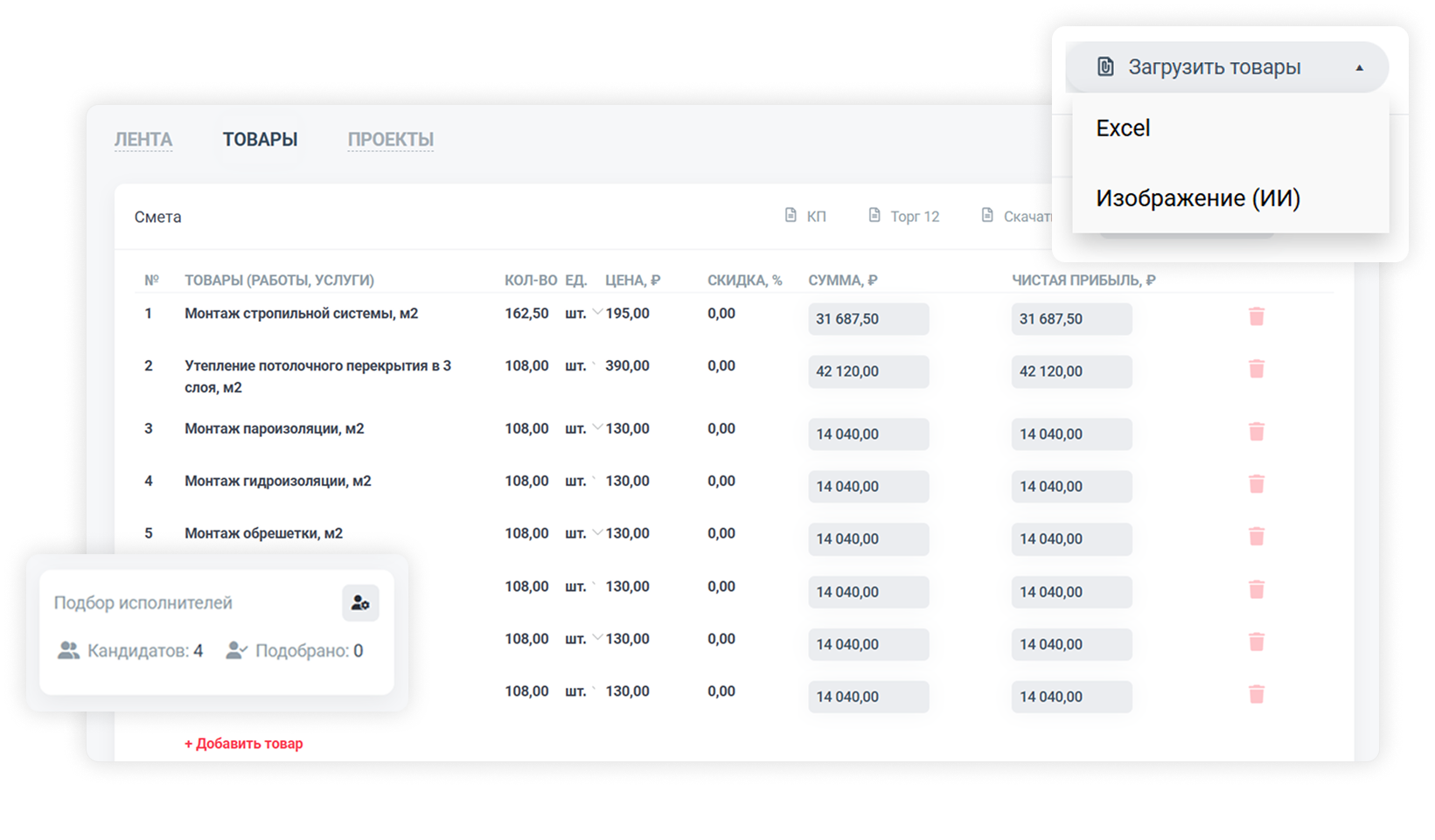Click trash icon for Монтаж обрешетки row
Screen dimensions: 1435x840
click(x=1256, y=537)
